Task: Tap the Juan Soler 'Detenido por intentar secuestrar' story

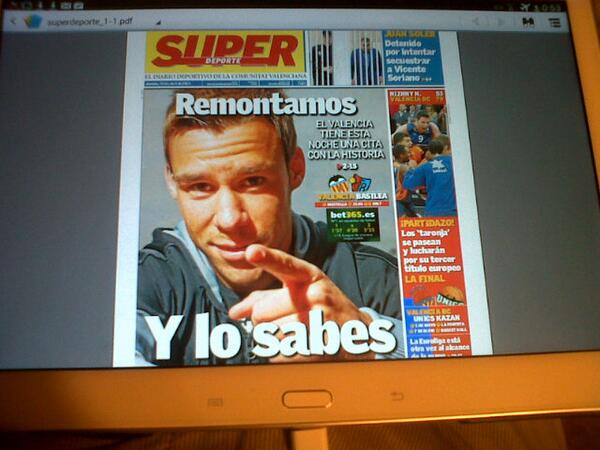Action: click(412, 57)
